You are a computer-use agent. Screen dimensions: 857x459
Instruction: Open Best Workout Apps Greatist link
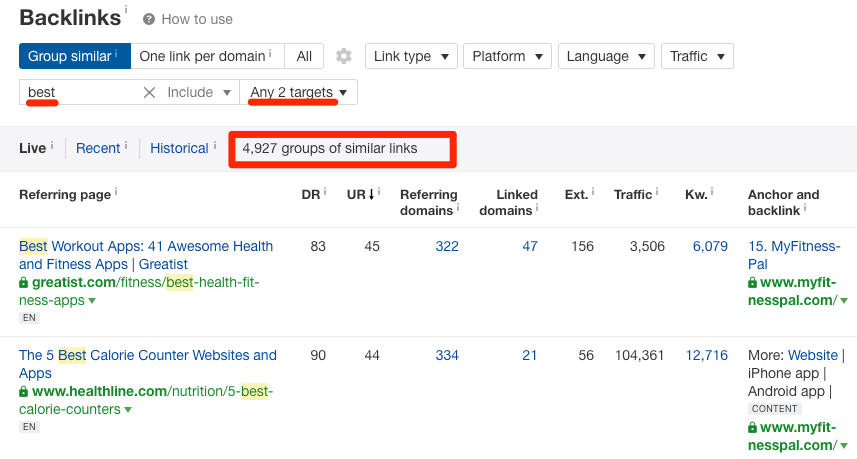146,255
